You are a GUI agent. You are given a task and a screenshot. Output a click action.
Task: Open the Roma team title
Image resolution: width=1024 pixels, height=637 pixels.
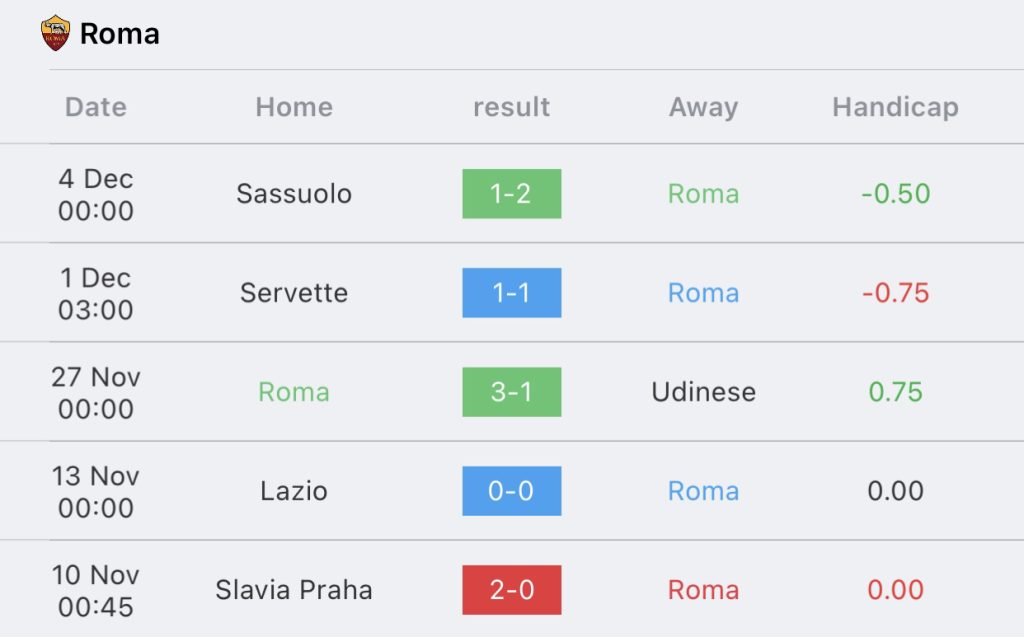click(120, 34)
